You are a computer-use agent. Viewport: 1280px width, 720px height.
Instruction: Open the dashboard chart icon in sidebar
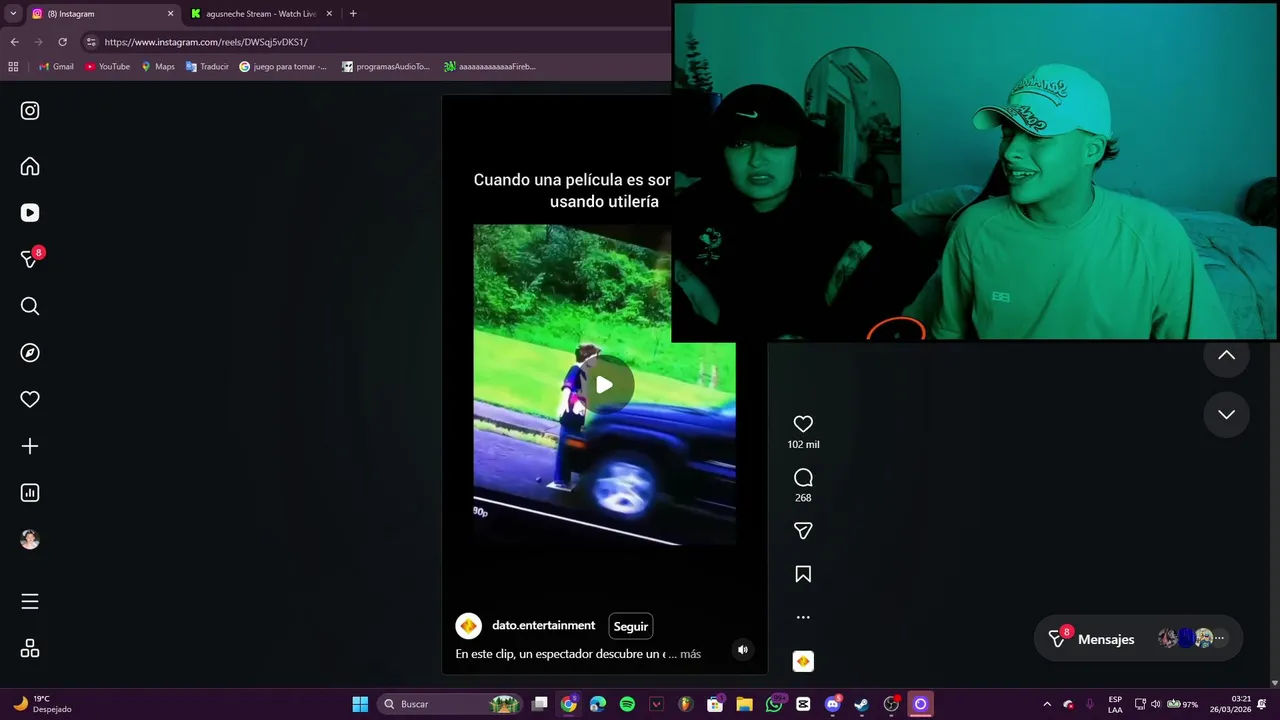coord(30,493)
